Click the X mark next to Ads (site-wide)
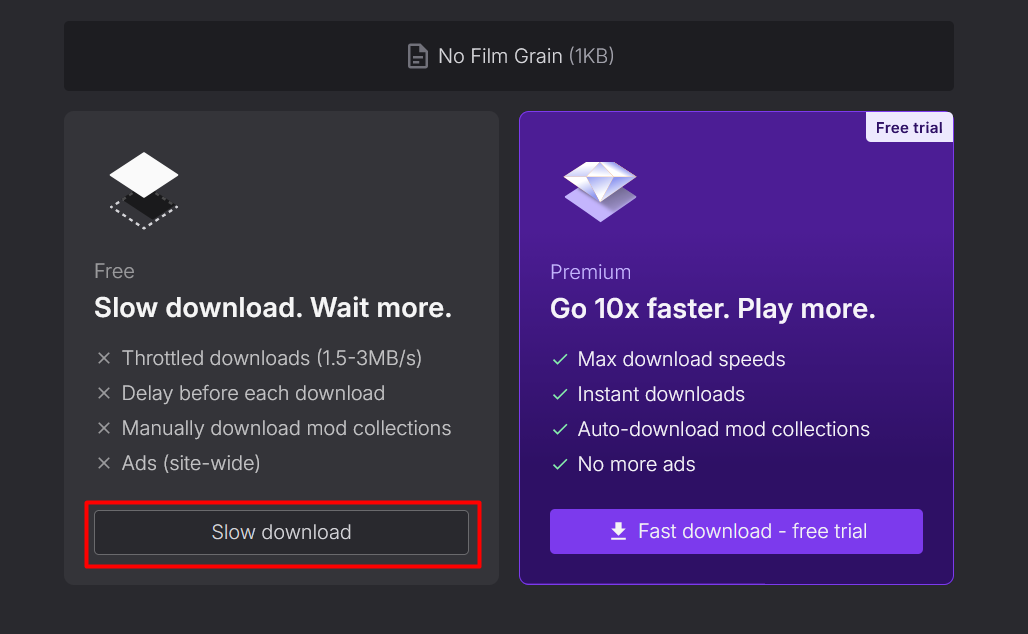 tap(104, 463)
